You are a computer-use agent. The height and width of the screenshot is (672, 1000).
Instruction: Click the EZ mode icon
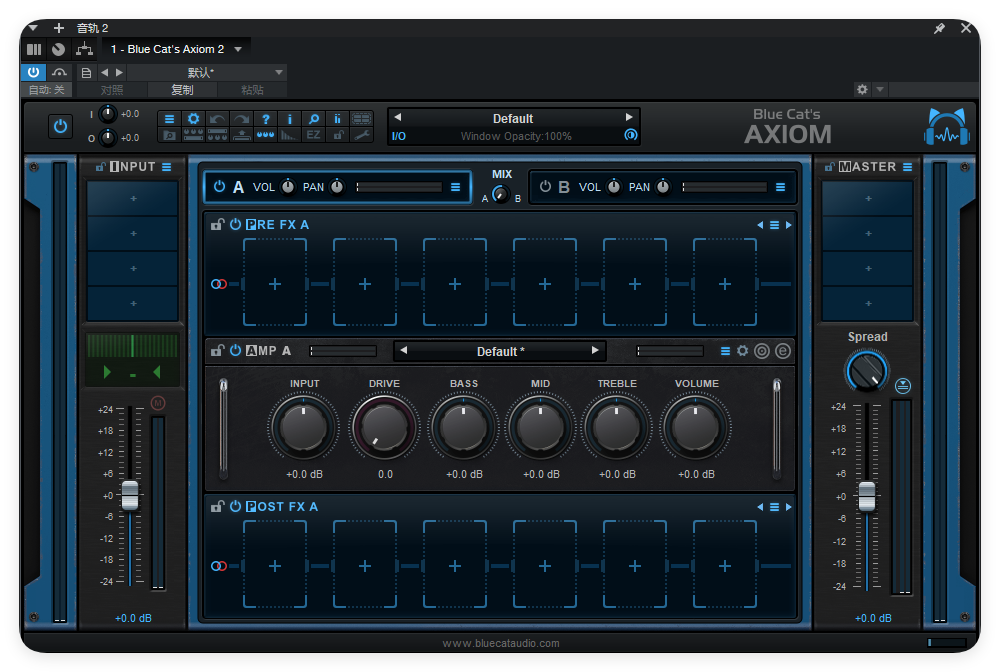tap(313, 135)
